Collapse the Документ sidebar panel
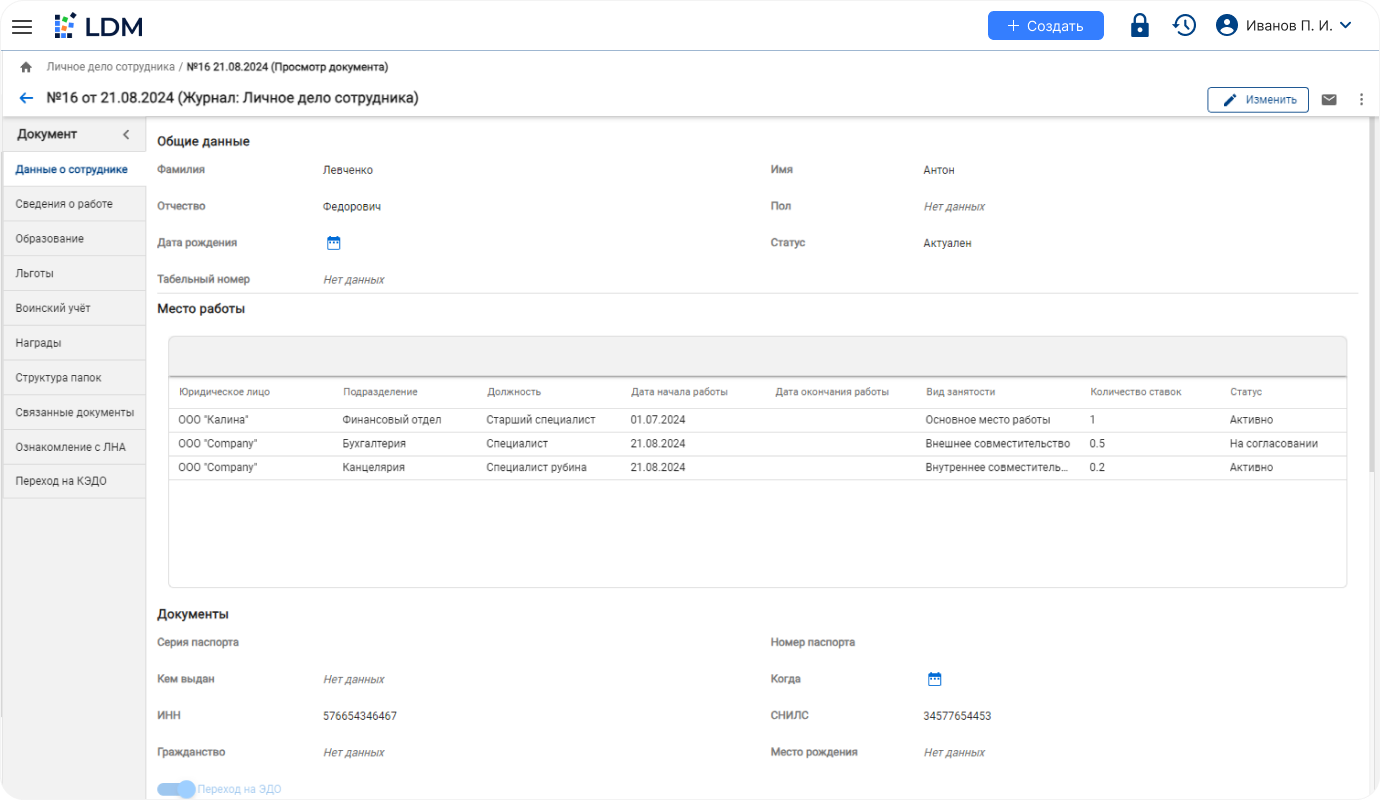Image resolution: width=1380 pixels, height=800 pixels. click(x=126, y=134)
